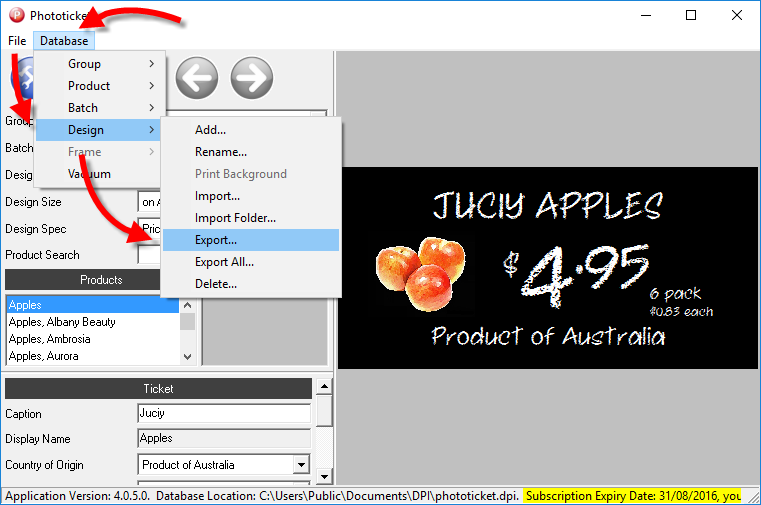Choose Add... from the Design submenu
This screenshot has height=505, width=761.
click(210, 130)
